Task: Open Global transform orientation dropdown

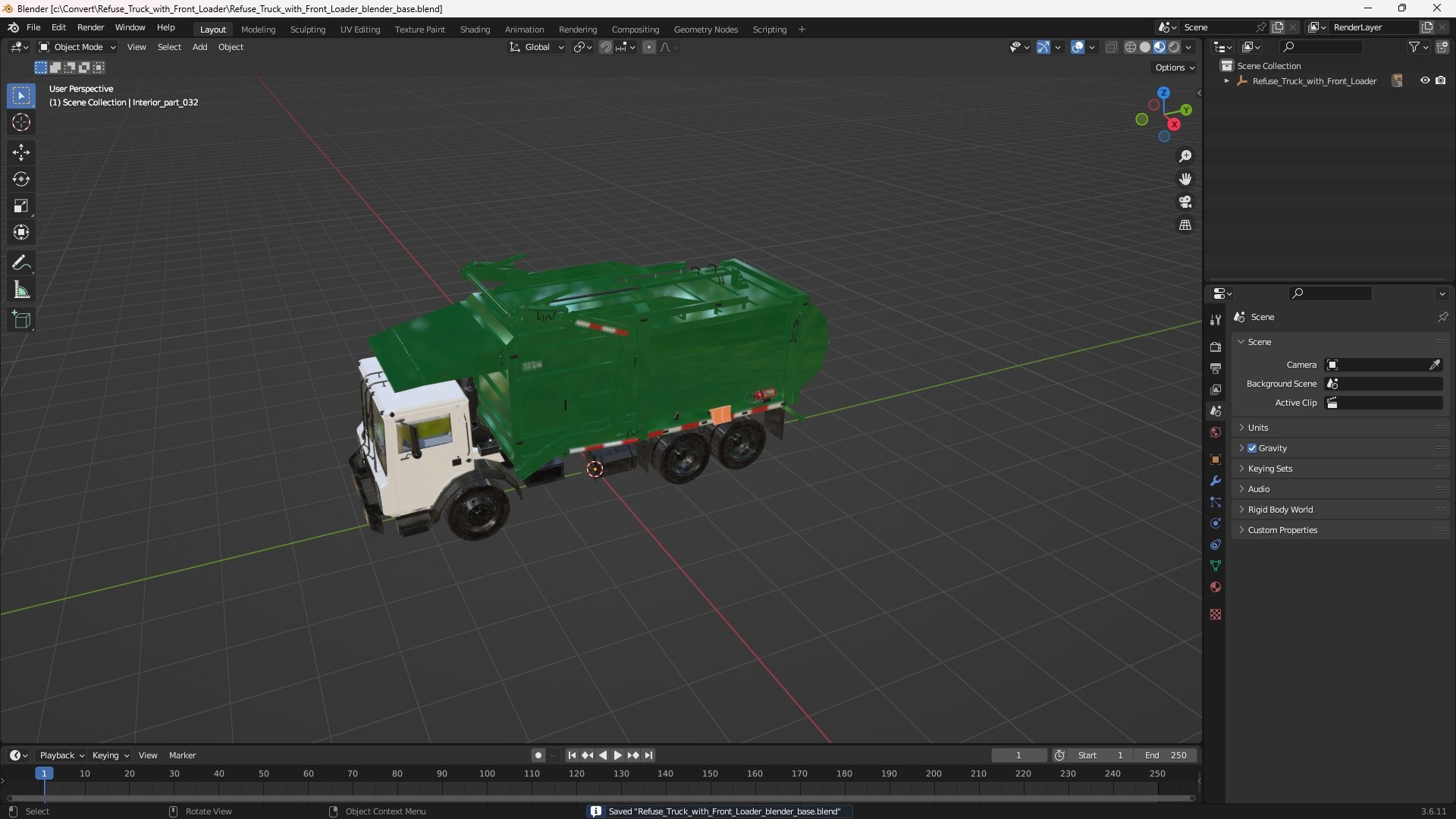Action: pos(537,47)
